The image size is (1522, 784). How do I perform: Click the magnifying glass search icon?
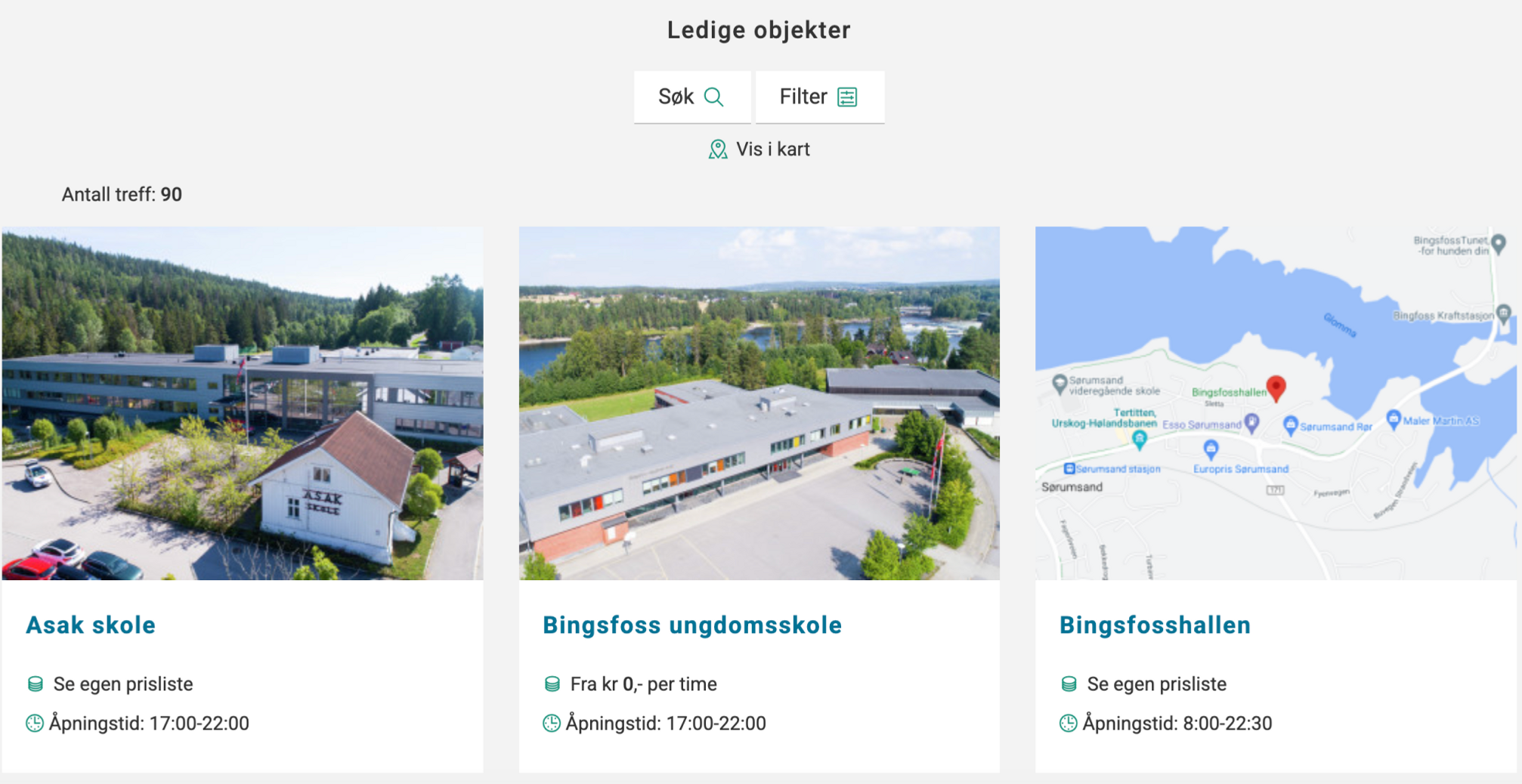(713, 97)
